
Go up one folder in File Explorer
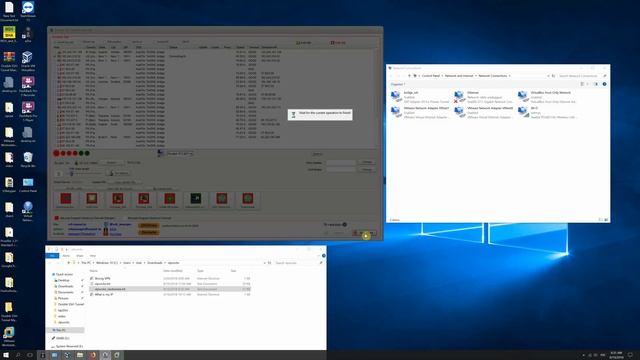pyautogui.click(x=69, y=263)
